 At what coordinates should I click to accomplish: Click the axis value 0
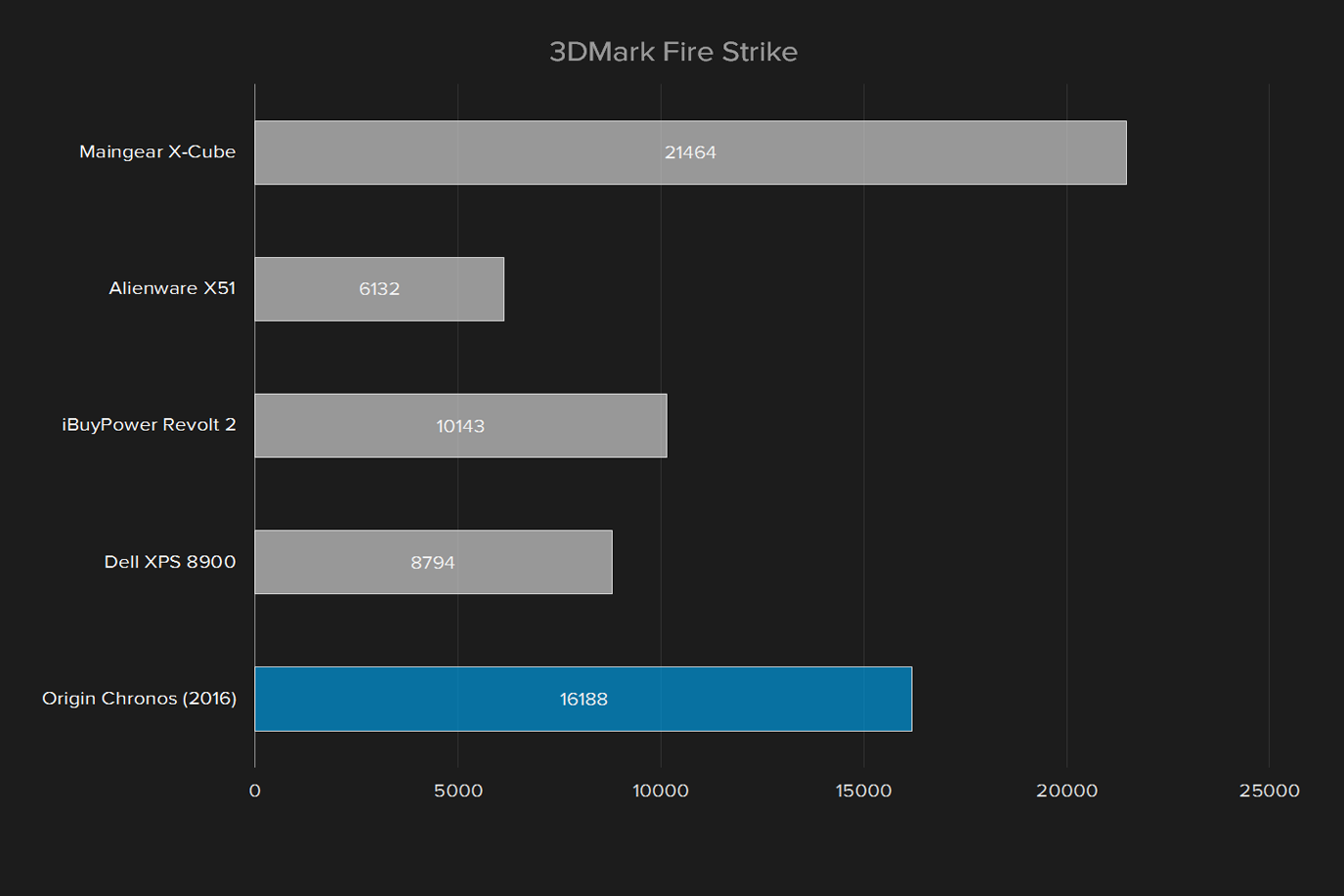(255, 790)
